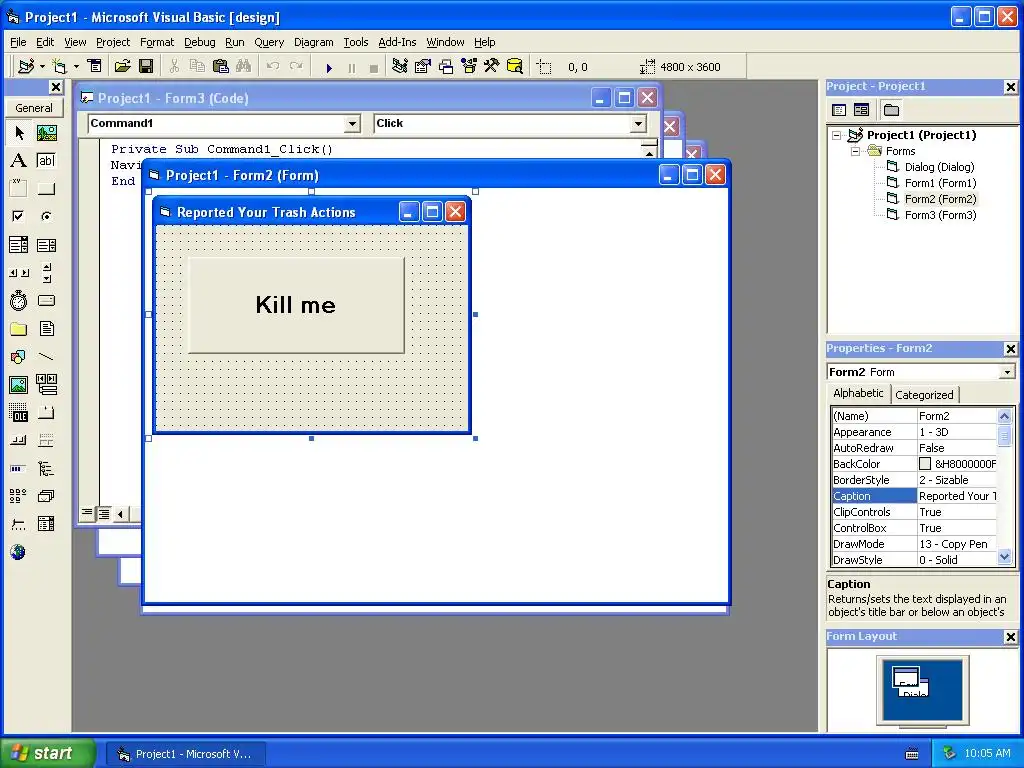Open the Command1 object dropdown
The image size is (1024, 768).
point(352,123)
